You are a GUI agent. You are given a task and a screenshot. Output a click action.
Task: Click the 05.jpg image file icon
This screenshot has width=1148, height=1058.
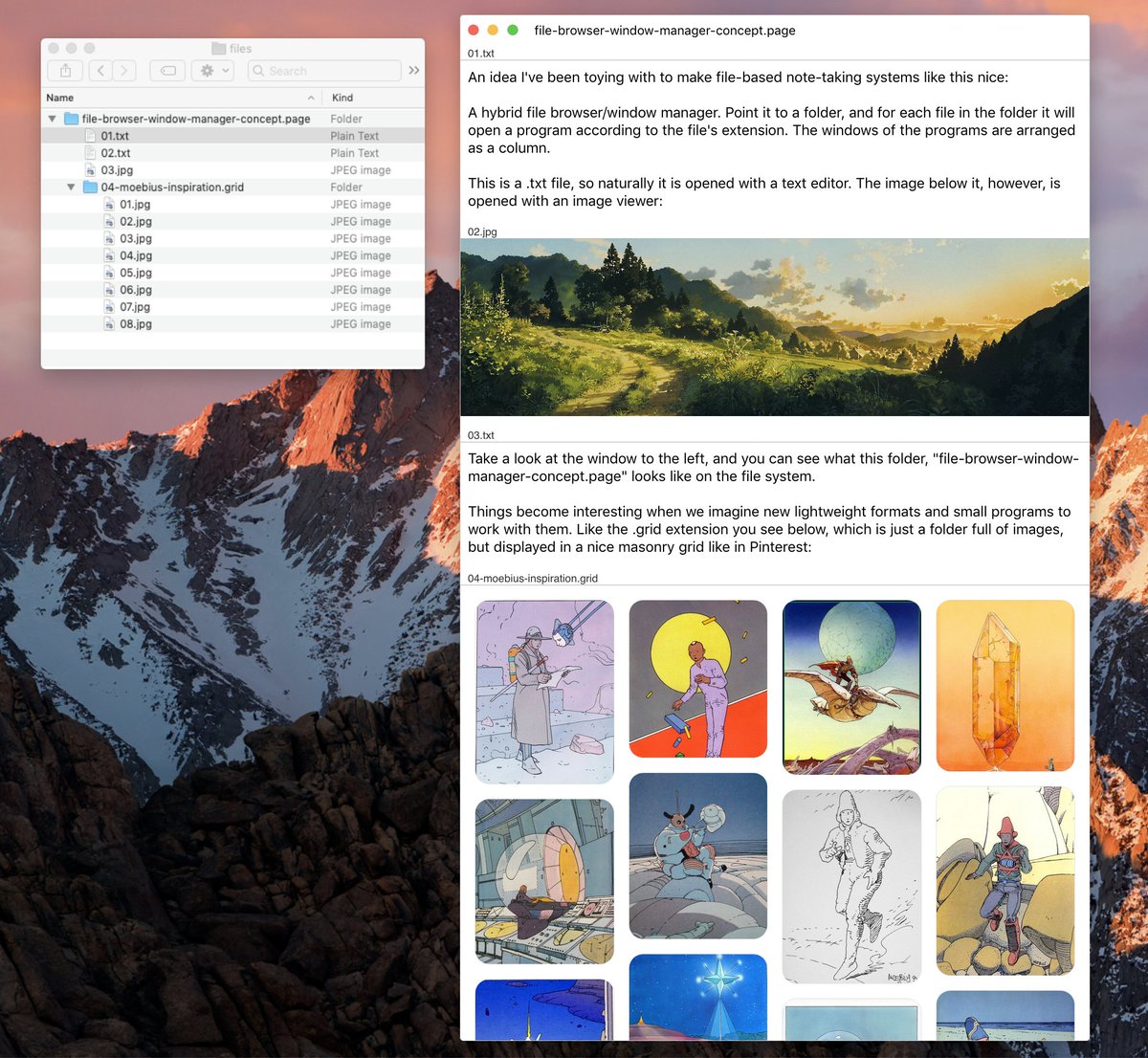(109, 274)
